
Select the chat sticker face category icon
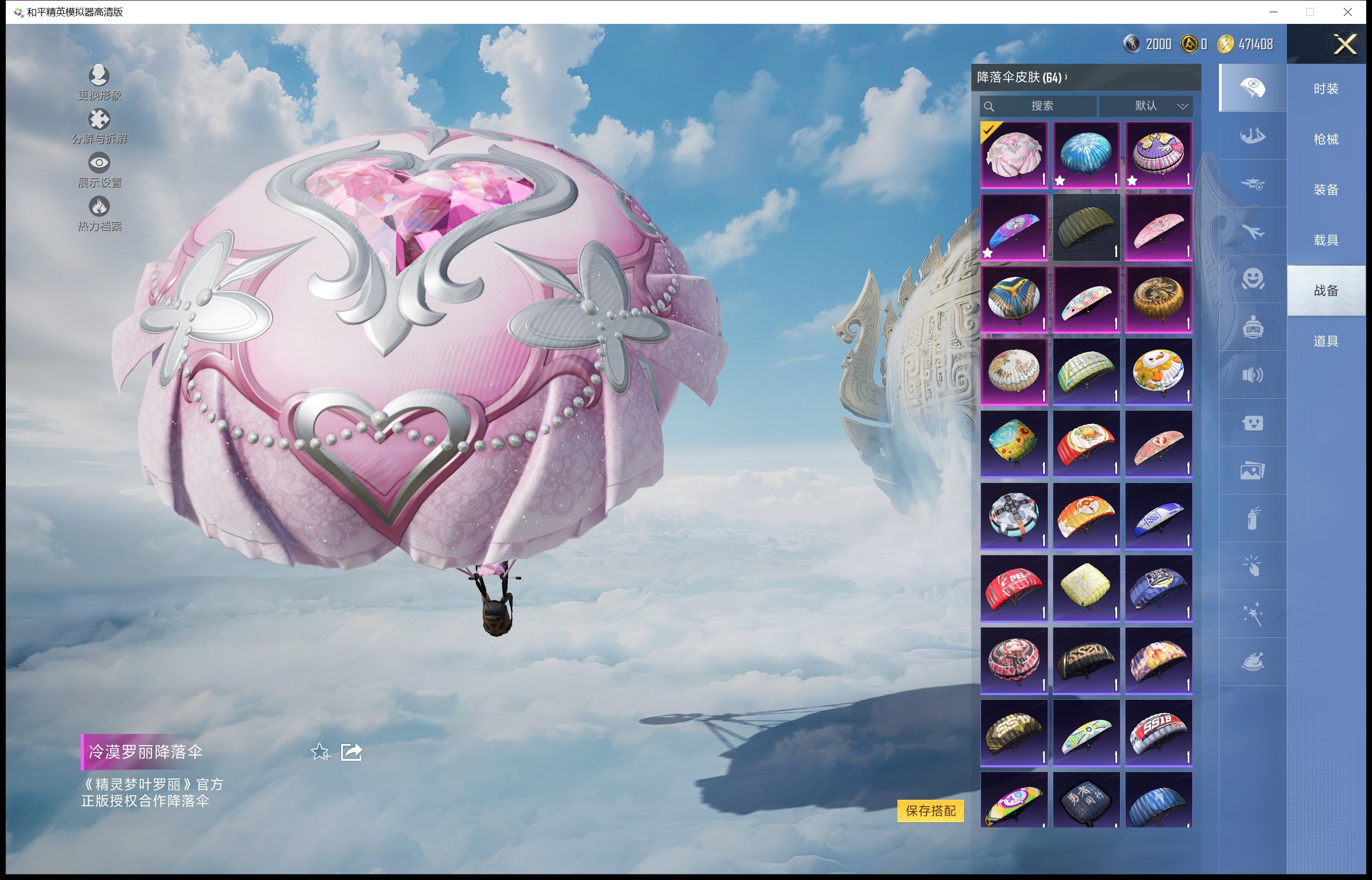[x=1252, y=424]
